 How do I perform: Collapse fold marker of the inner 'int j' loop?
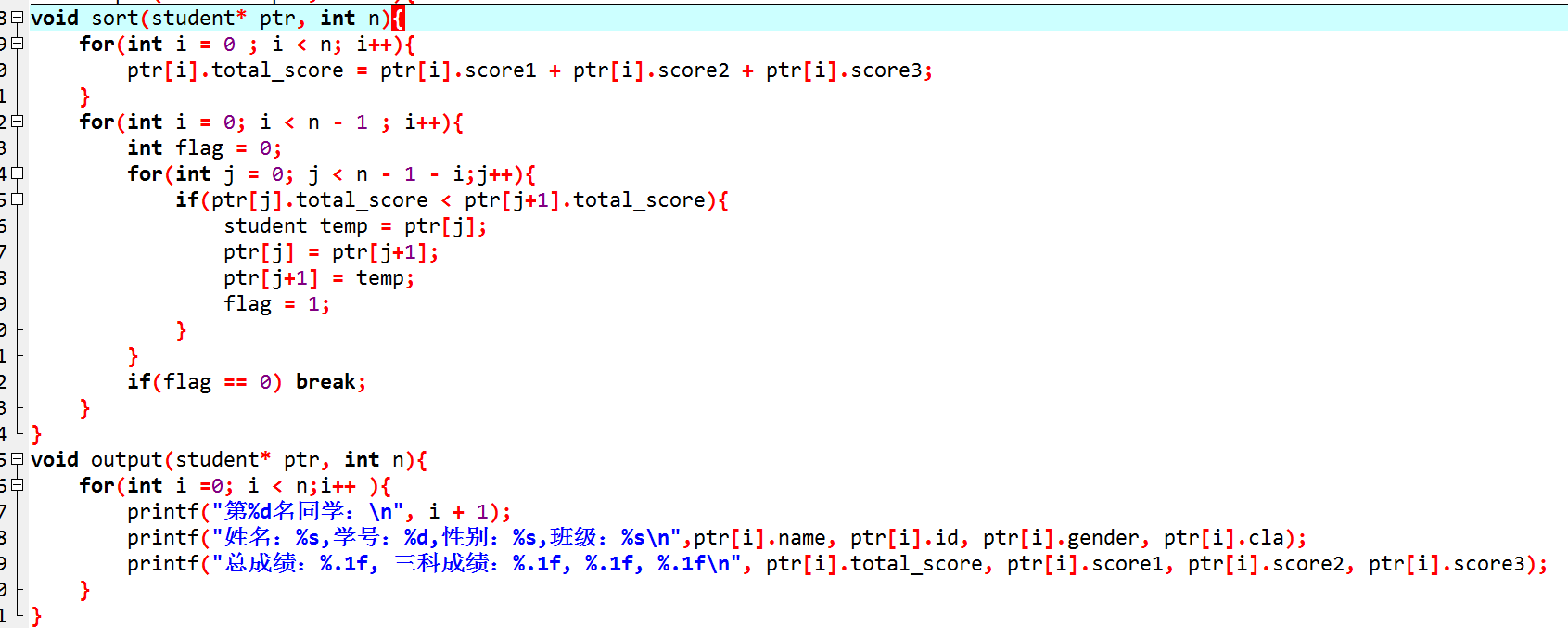click(x=17, y=173)
